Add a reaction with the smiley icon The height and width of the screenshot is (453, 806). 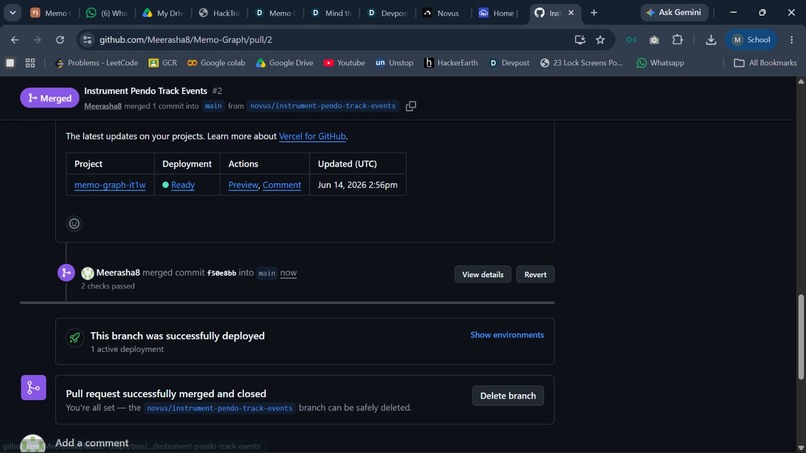coord(74,224)
